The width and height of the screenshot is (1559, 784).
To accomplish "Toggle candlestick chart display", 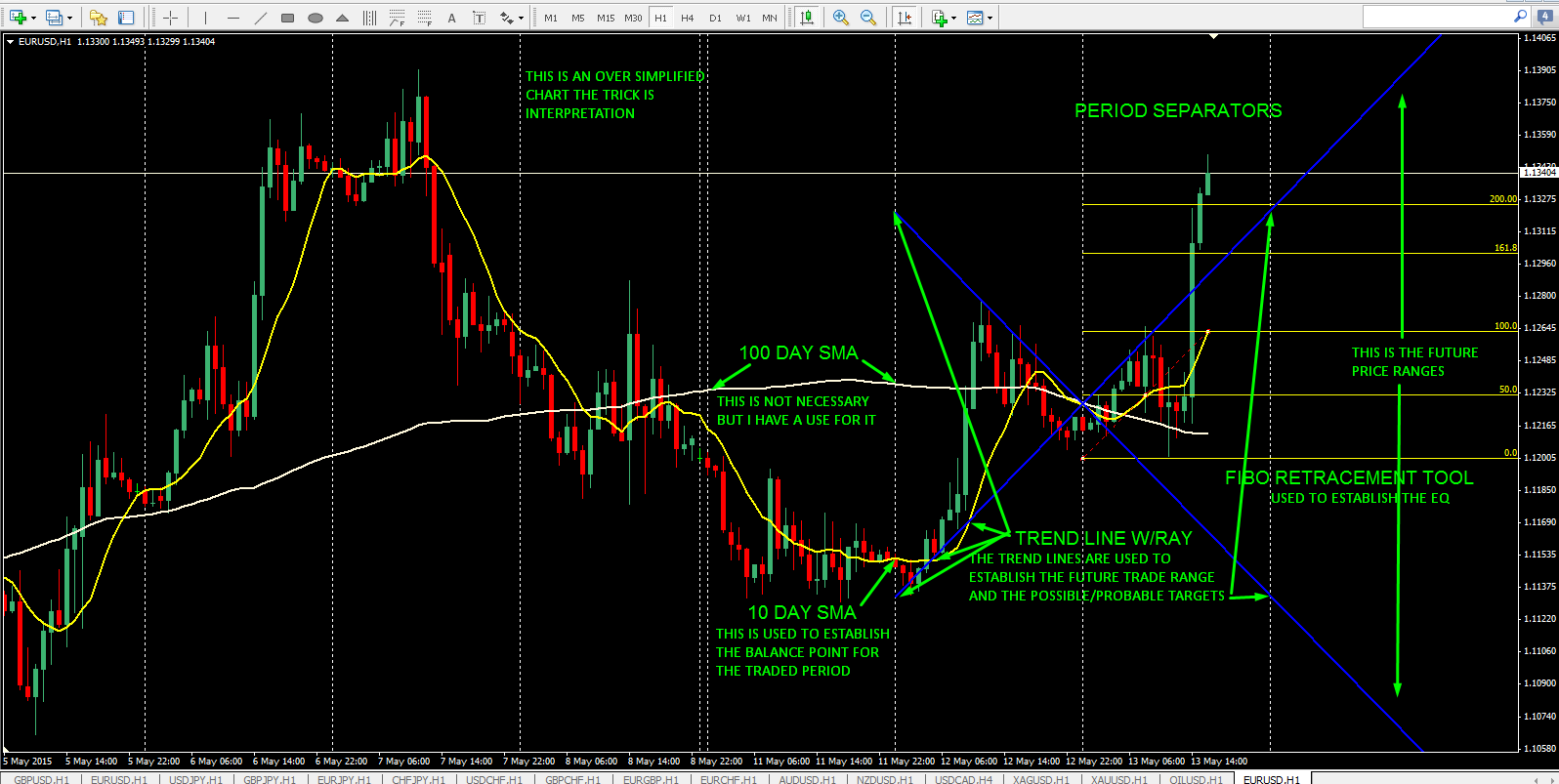I will point(806,18).
